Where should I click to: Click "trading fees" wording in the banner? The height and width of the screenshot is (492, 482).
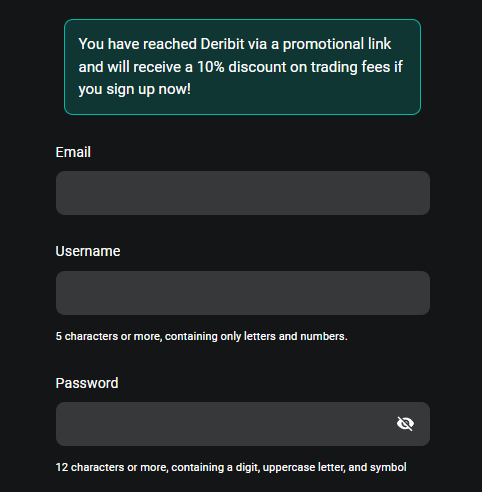click(351, 67)
